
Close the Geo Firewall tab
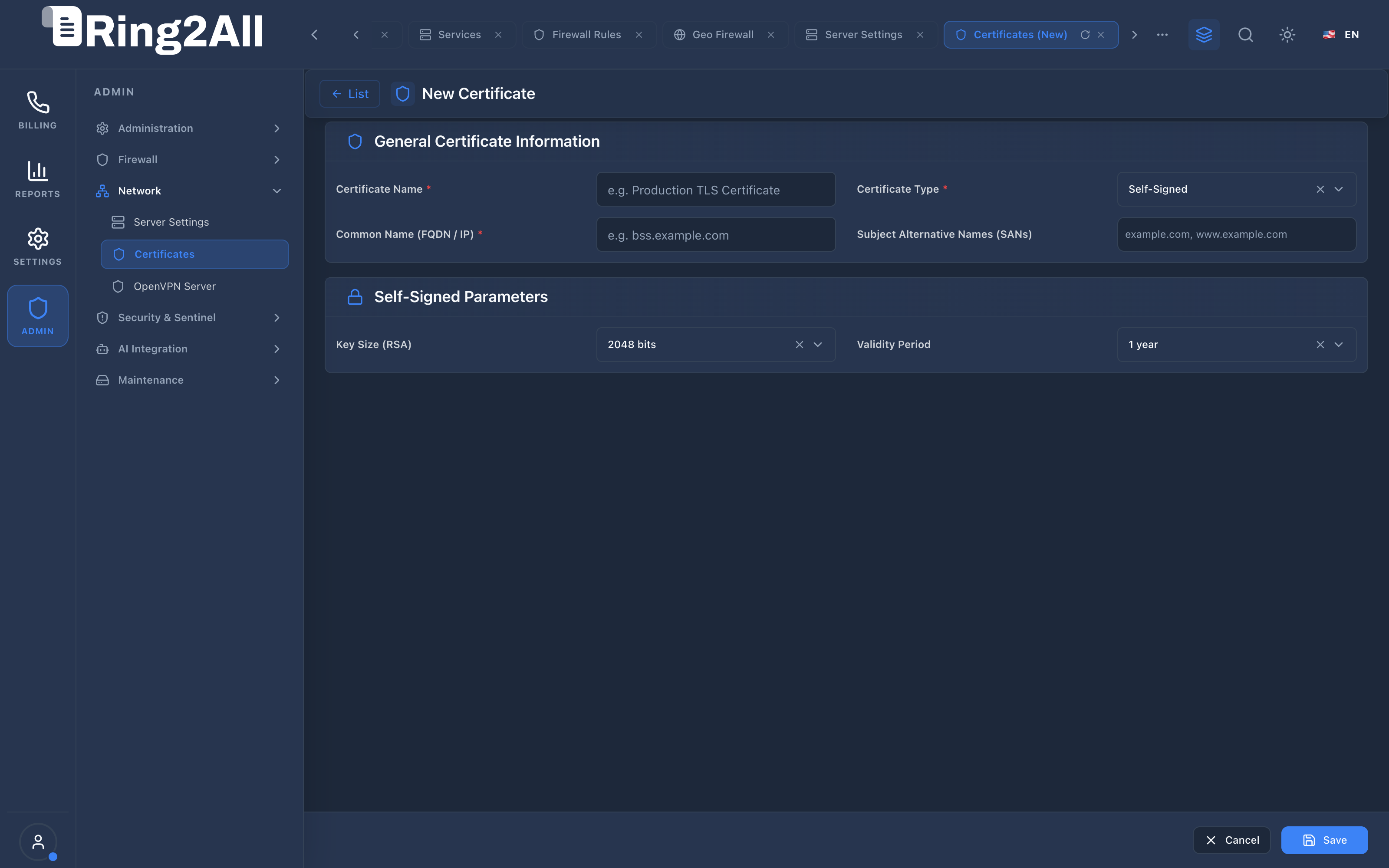[771, 34]
